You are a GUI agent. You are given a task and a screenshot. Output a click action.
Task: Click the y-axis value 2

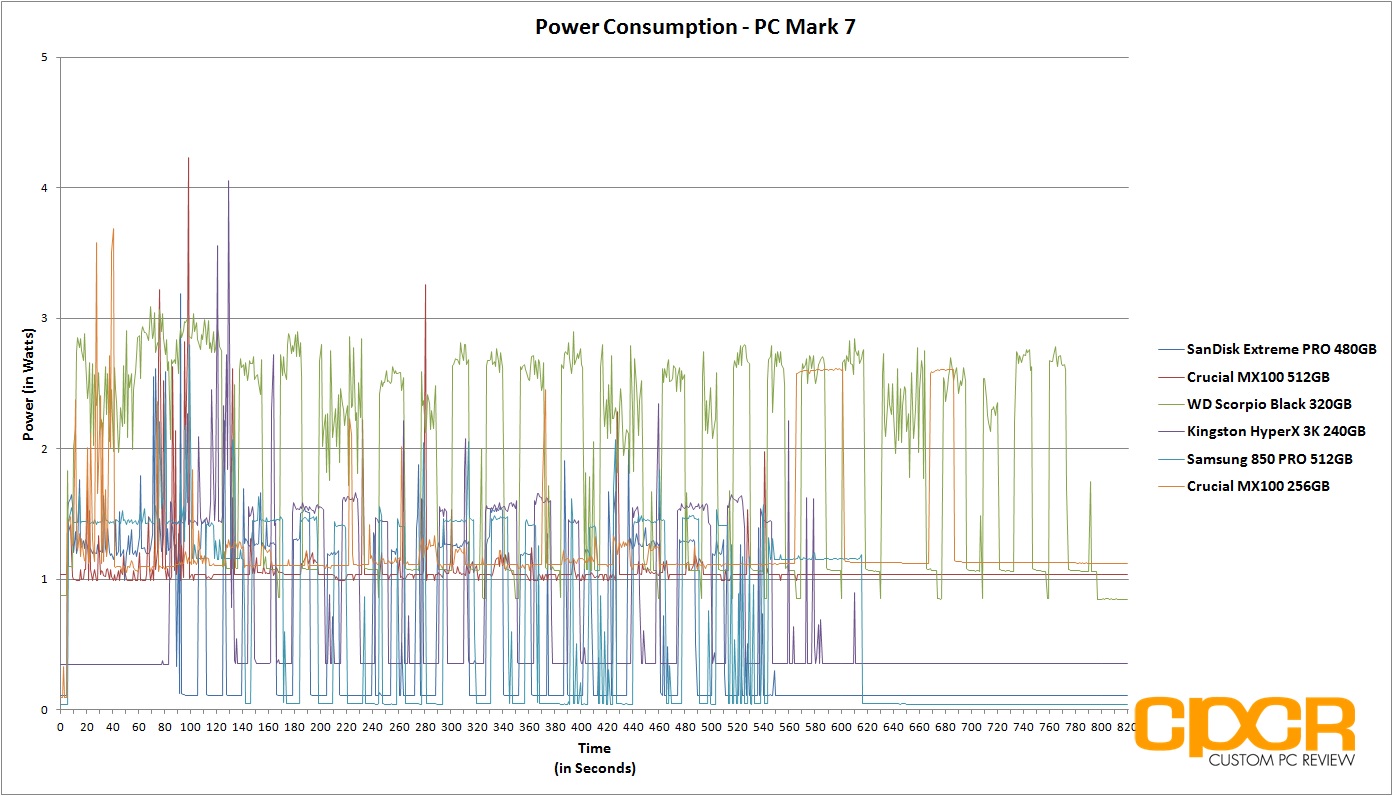point(45,449)
